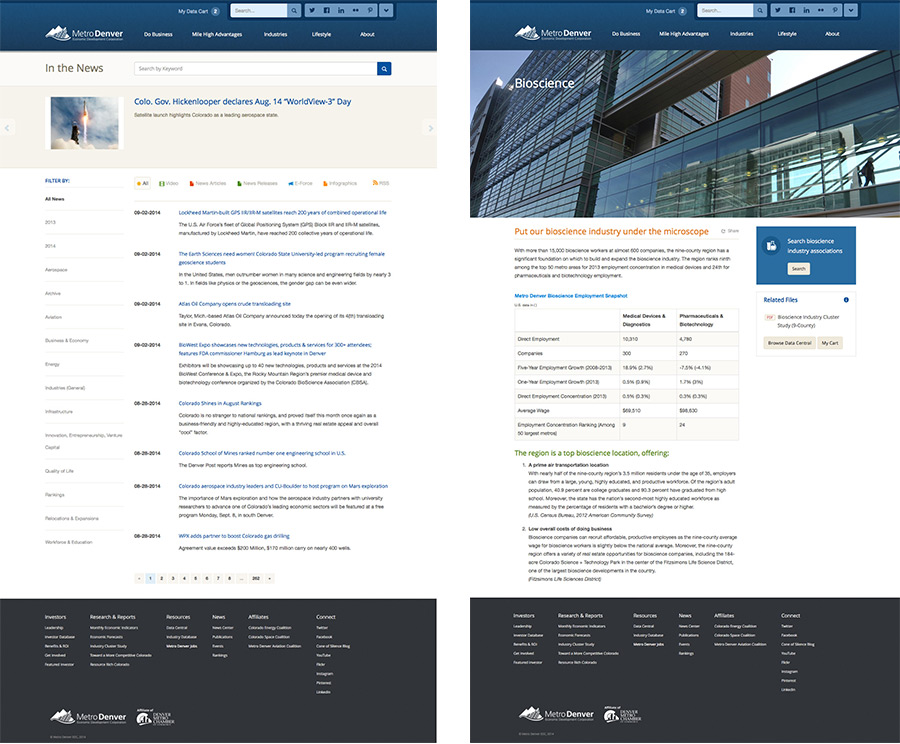Select the All news filter
The image size is (900, 744).
(142, 183)
